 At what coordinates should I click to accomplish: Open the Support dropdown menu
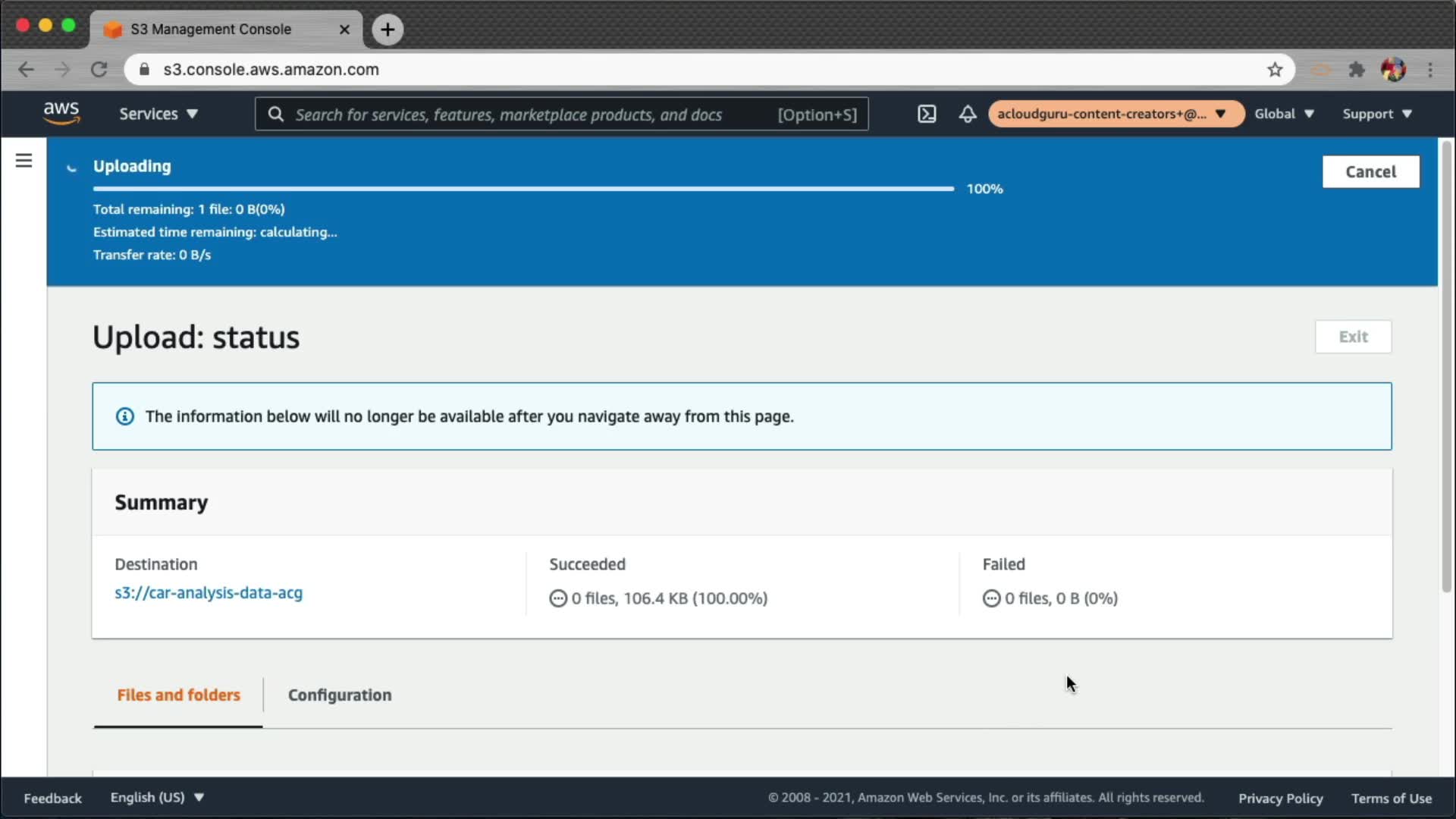pos(1376,114)
